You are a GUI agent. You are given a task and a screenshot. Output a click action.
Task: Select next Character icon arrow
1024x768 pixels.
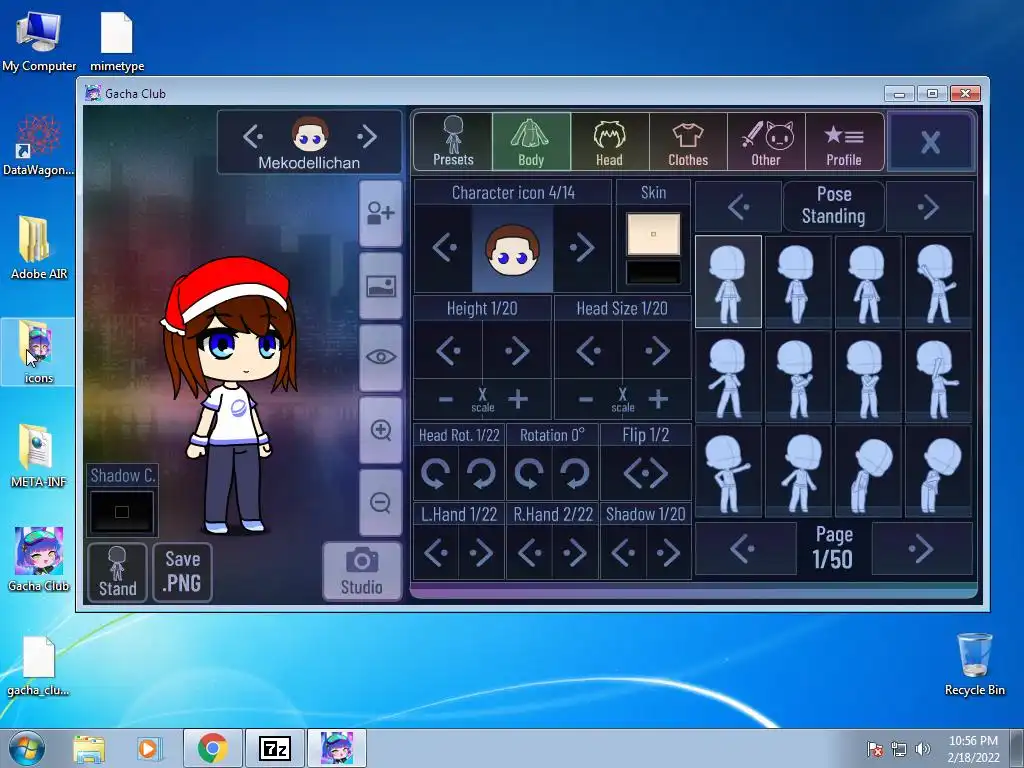(x=581, y=248)
